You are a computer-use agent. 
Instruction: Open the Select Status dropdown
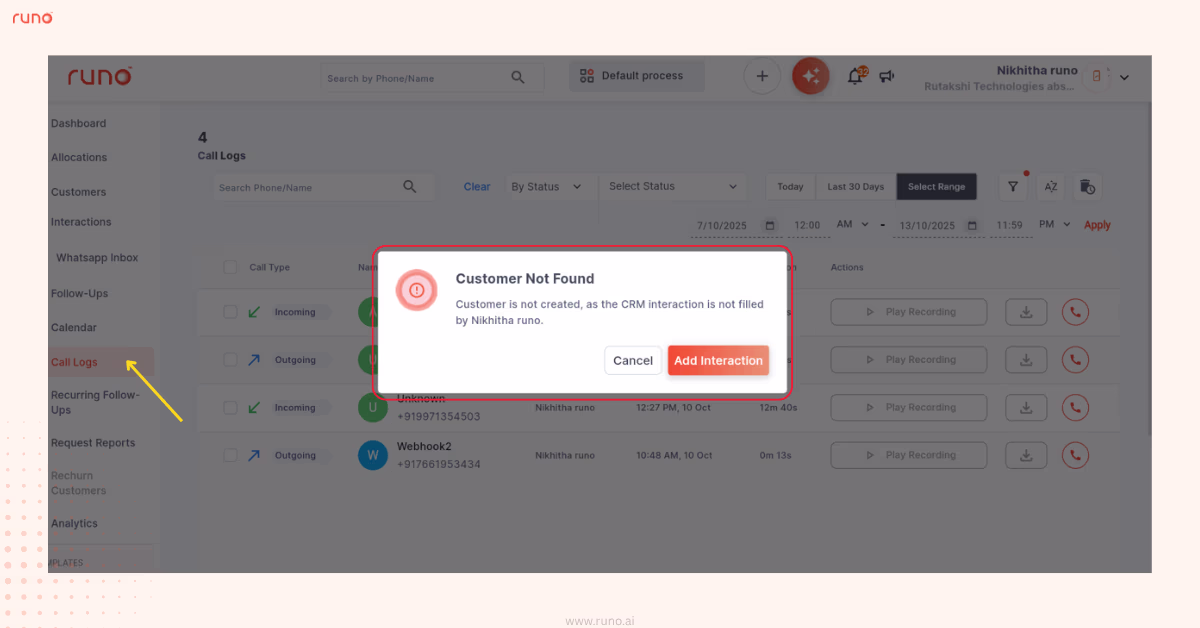(673, 186)
